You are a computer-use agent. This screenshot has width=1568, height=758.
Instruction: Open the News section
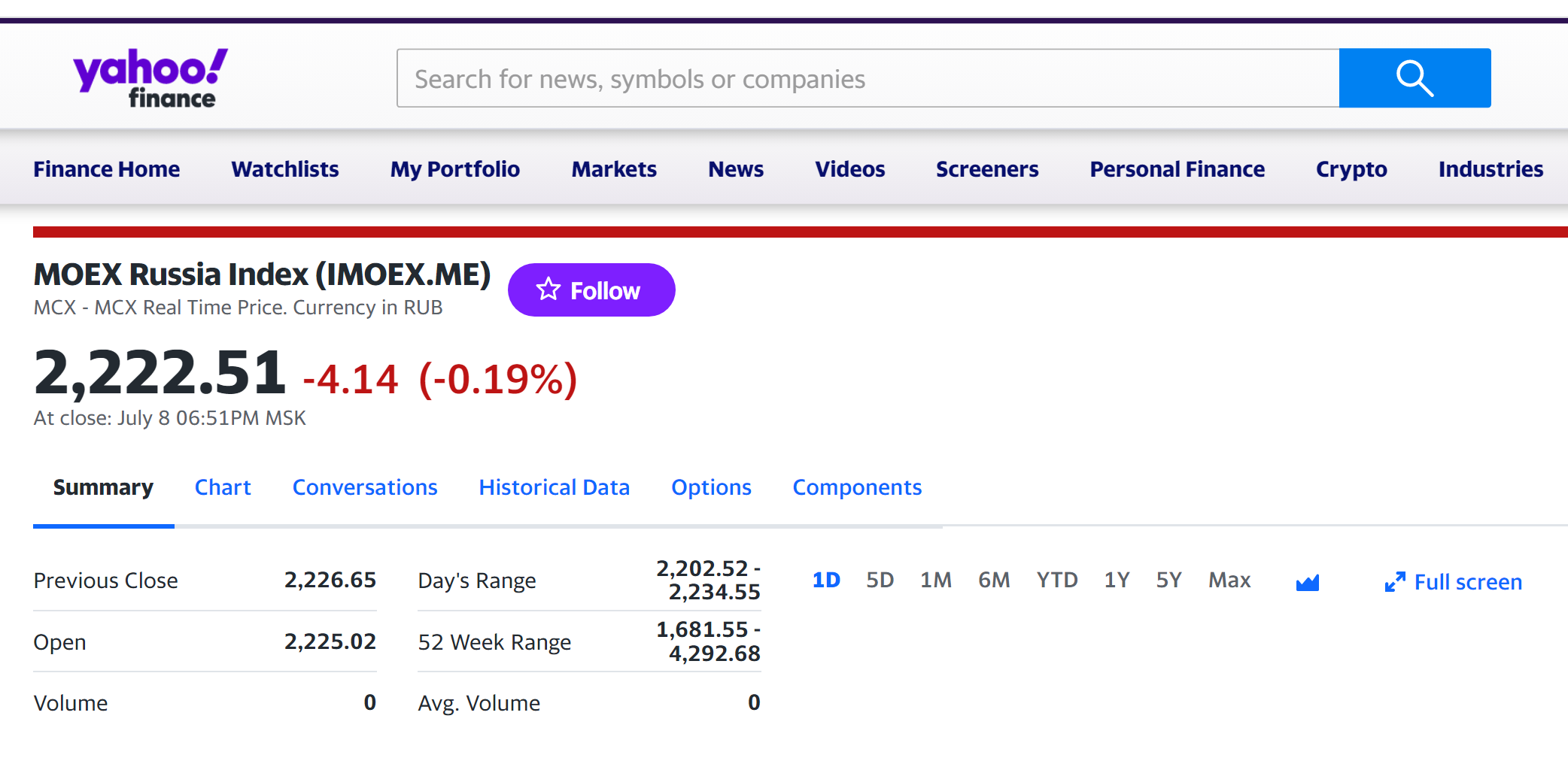736,169
